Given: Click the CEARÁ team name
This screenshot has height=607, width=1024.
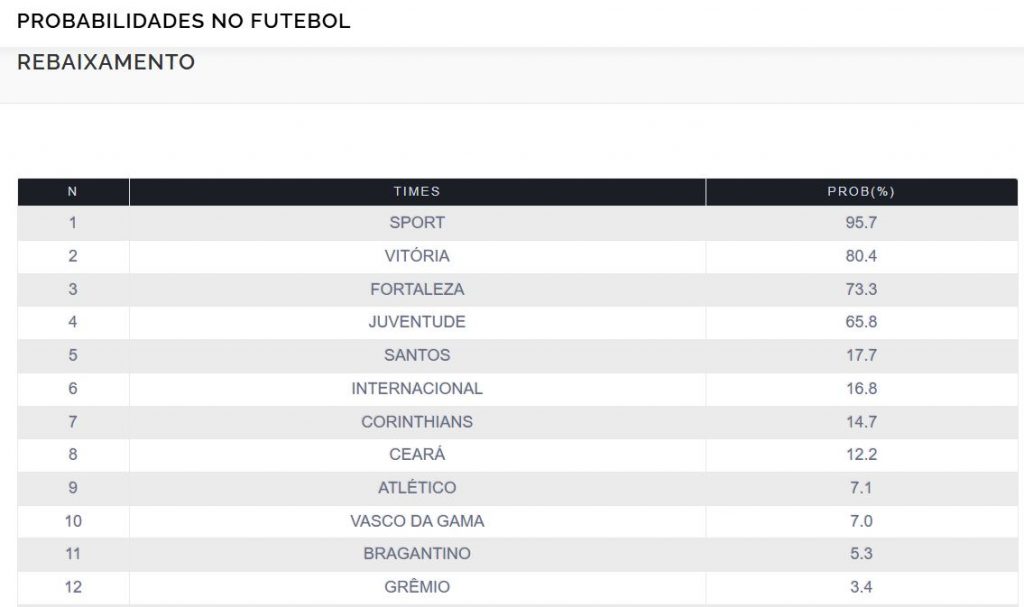Looking at the screenshot, I should [x=417, y=454].
